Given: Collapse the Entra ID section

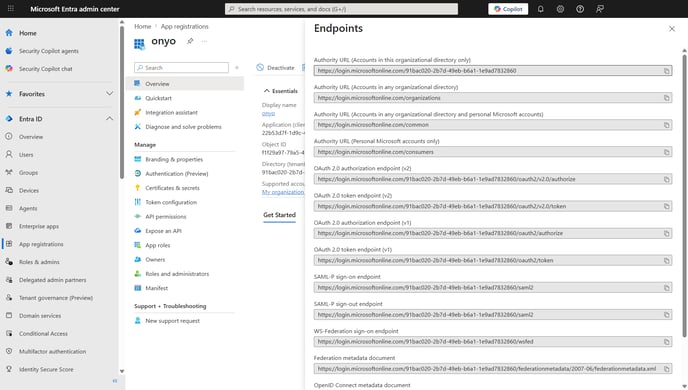Looking at the screenshot, I should pos(109,118).
